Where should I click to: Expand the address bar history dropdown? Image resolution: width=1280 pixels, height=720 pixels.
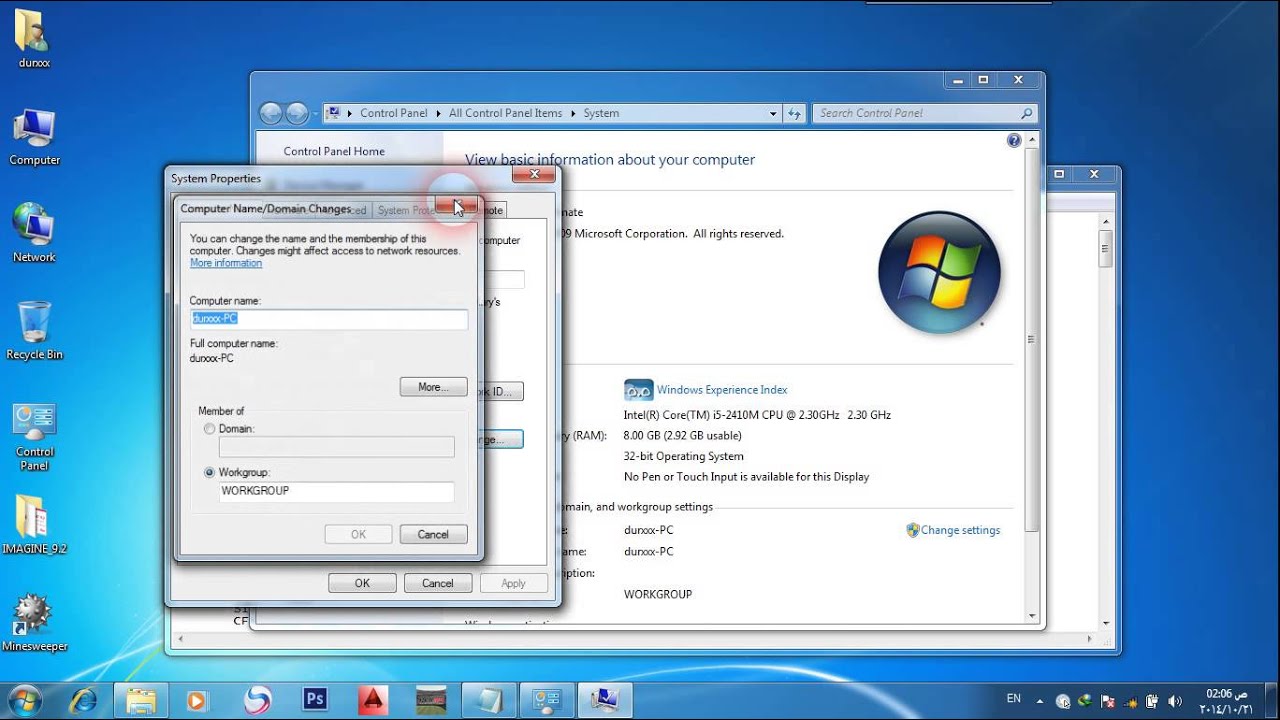pos(773,114)
